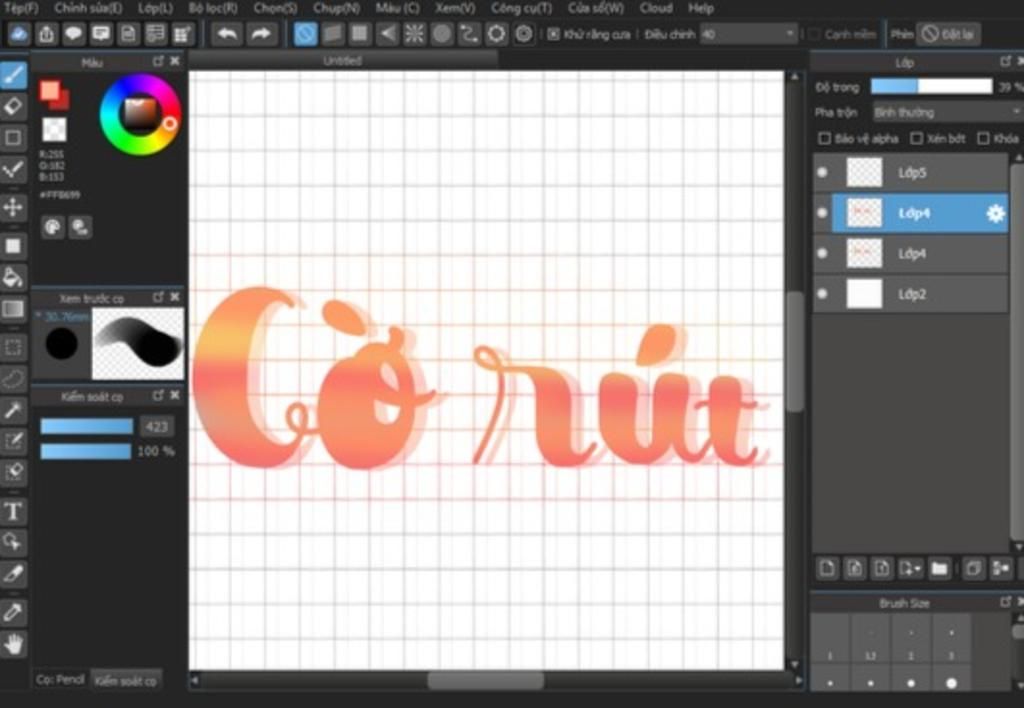Open Chỉnh sửa(E) menu

[x=88, y=8]
